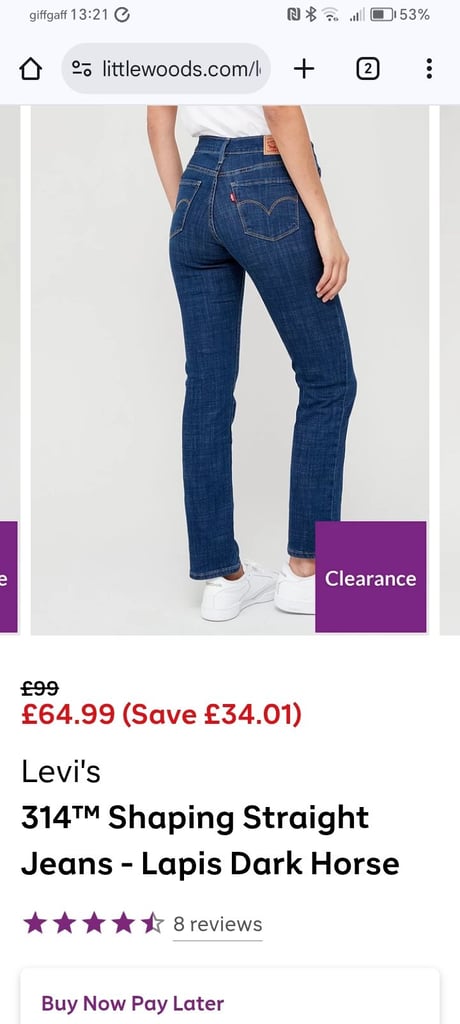The width and height of the screenshot is (460, 1024).
Task: Tap the Wi-Fi status icon
Action: click(331, 14)
